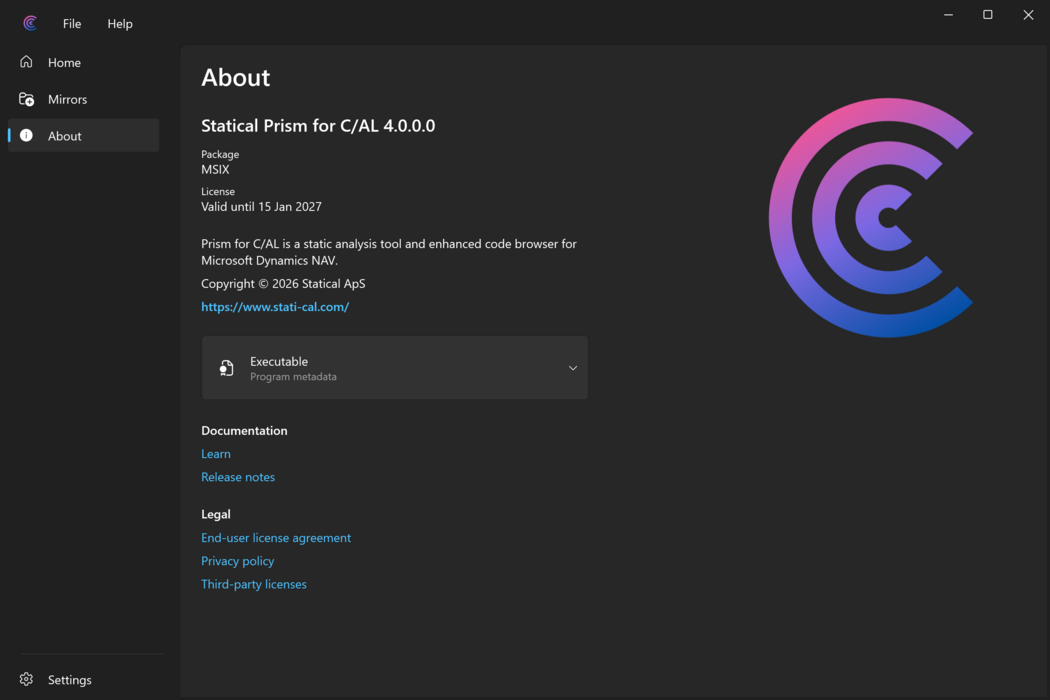This screenshot has height=700, width=1050.
Task: Close the application window
Action: 1029,15
